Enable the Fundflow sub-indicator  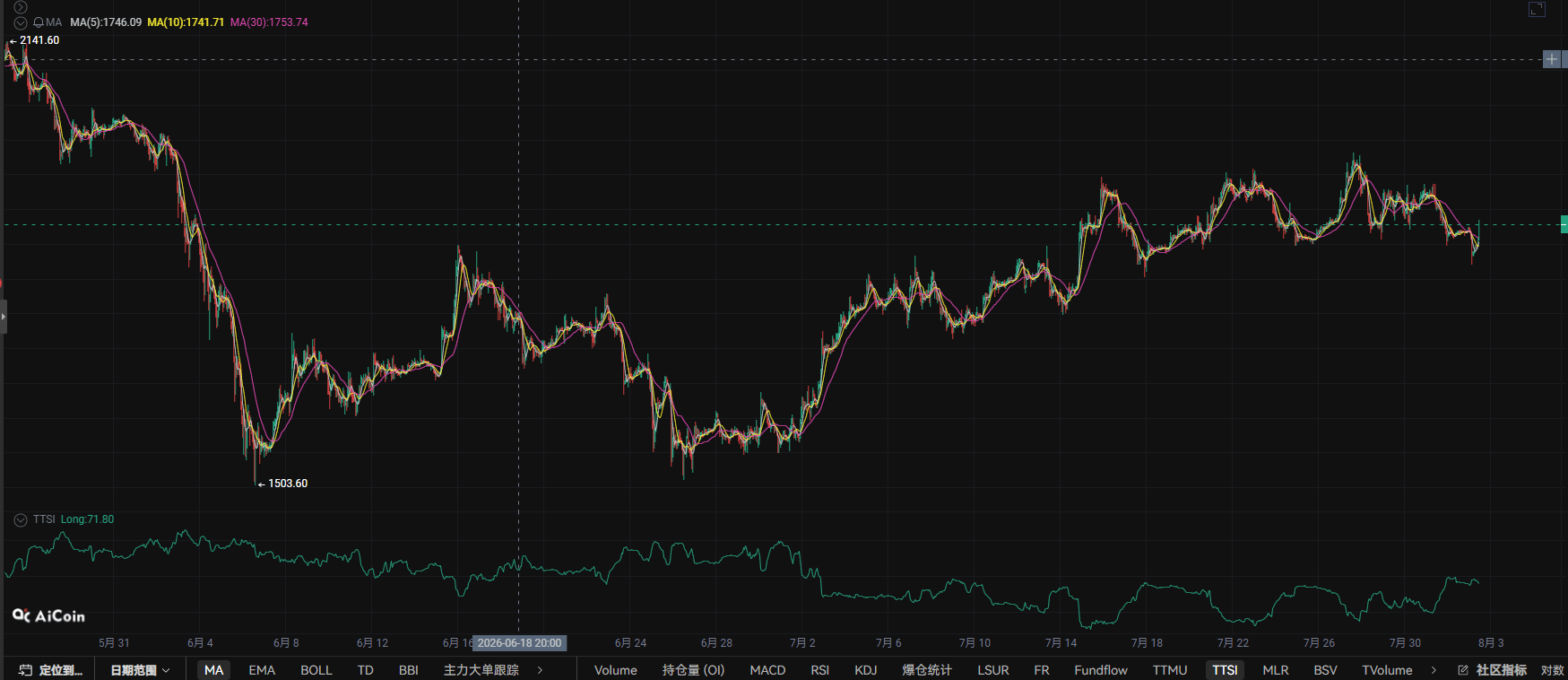pyautogui.click(x=1101, y=670)
